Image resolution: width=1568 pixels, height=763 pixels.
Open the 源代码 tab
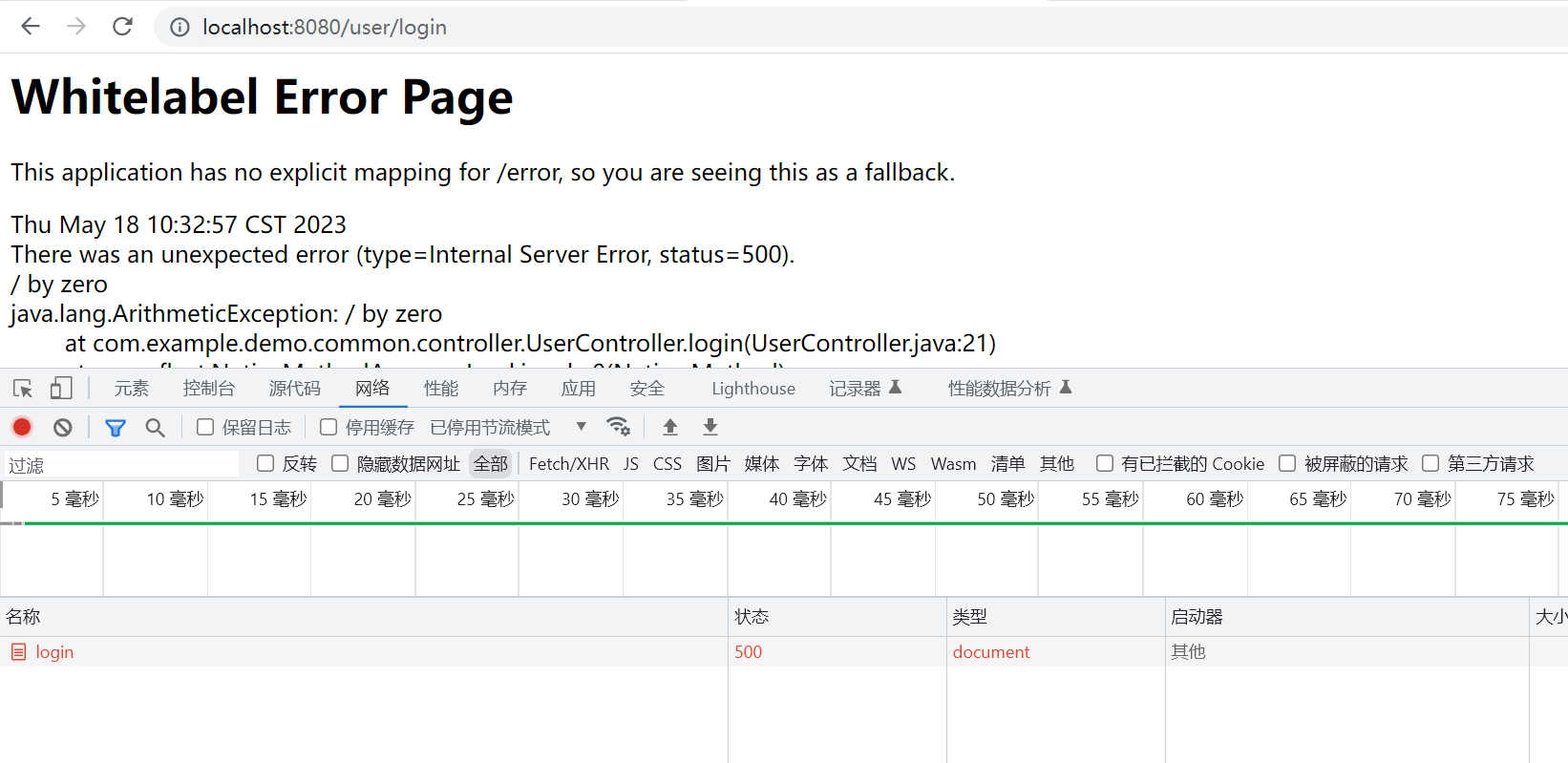[x=295, y=389]
